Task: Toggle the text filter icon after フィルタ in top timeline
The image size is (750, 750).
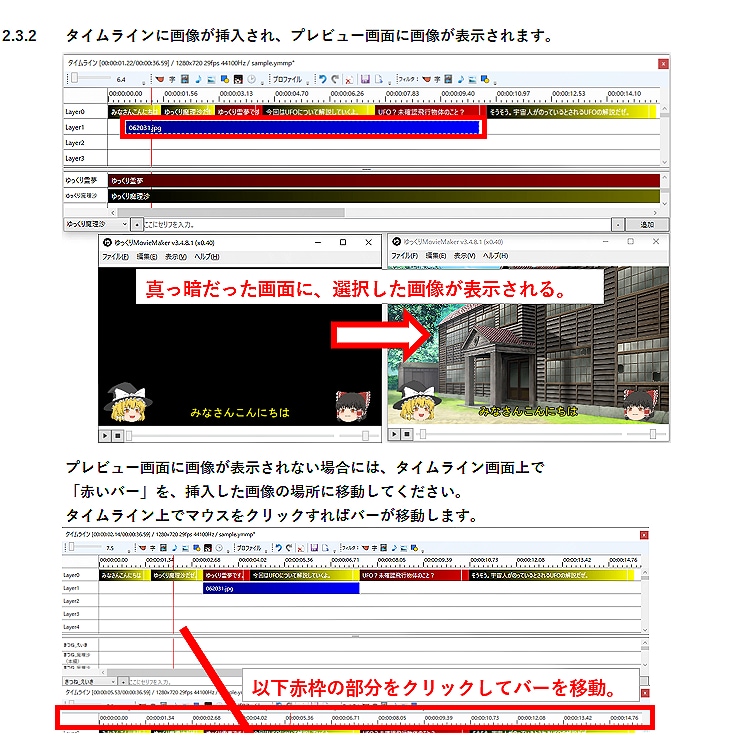Action: [x=437, y=79]
